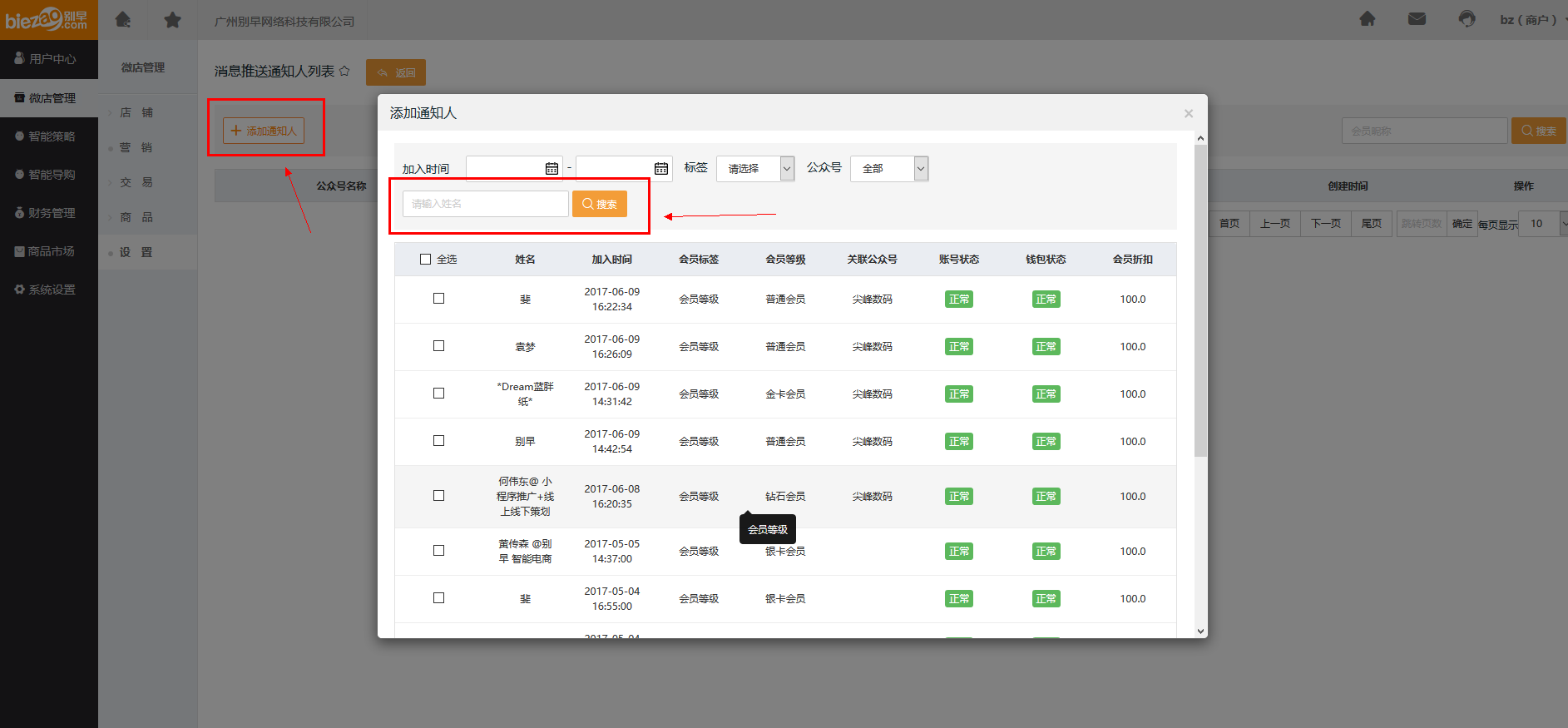Click the customer service headset icon
Screen dimensions: 1568x728
[x=1467, y=19]
